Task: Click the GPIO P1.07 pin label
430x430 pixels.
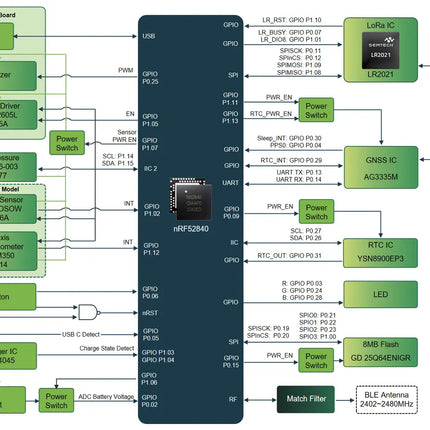Action: 150,144
